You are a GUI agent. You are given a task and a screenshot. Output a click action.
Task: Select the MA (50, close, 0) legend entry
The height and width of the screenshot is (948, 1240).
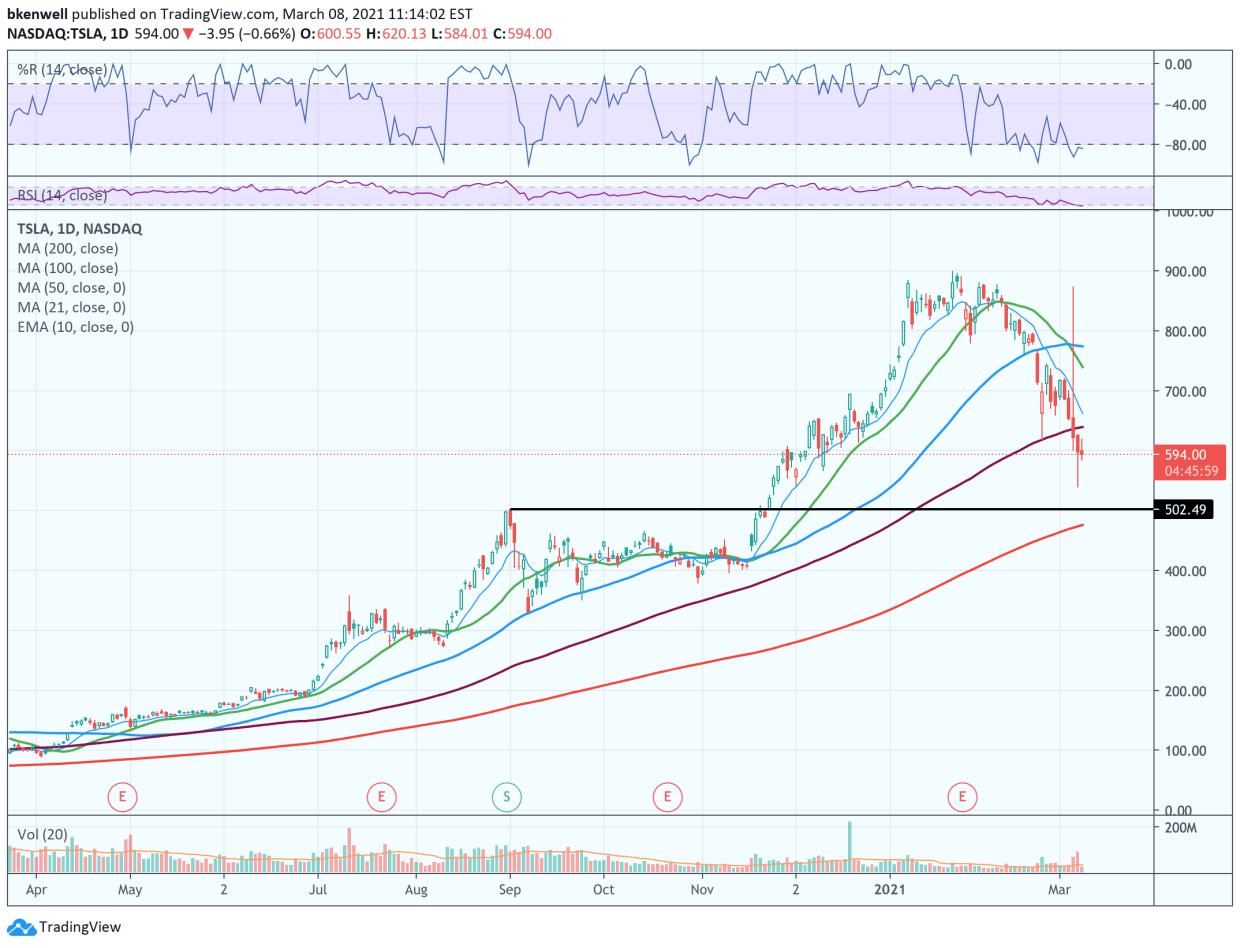70,288
